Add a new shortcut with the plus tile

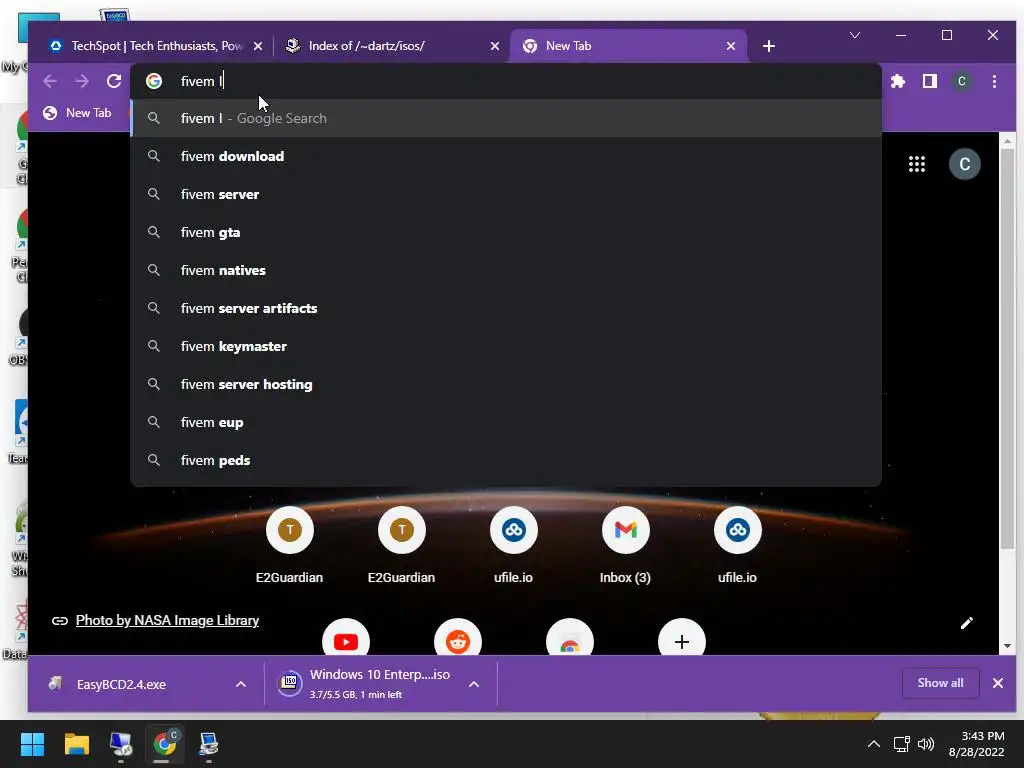point(682,639)
